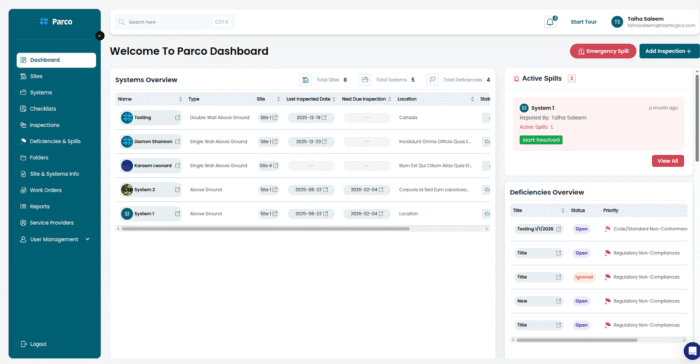Click Mark Resolved button
This screenshot has width=700, height=364.
(541, 140)
